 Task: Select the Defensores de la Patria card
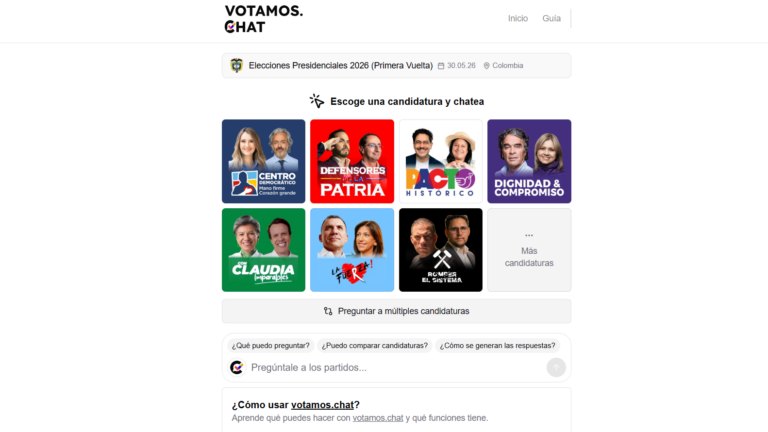click(x=352, y=161)
